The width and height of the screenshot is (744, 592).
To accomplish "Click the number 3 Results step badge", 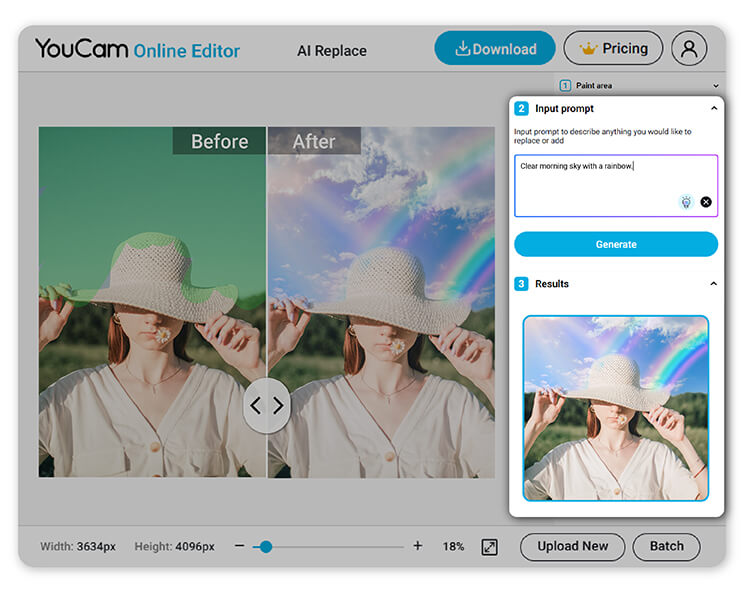I will [521, 284].
